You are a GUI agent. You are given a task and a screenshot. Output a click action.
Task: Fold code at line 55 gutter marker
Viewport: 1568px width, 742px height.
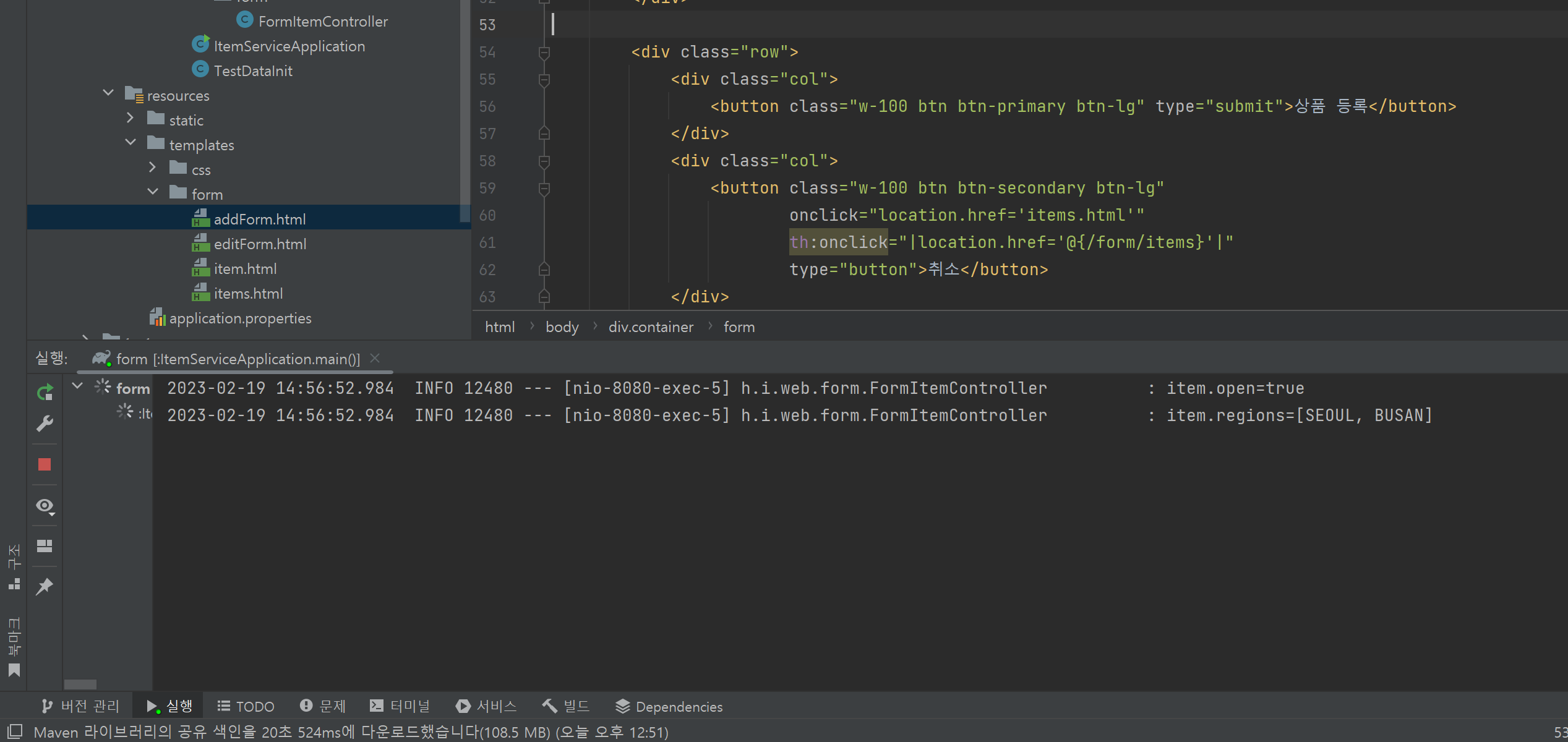[544, 80]
